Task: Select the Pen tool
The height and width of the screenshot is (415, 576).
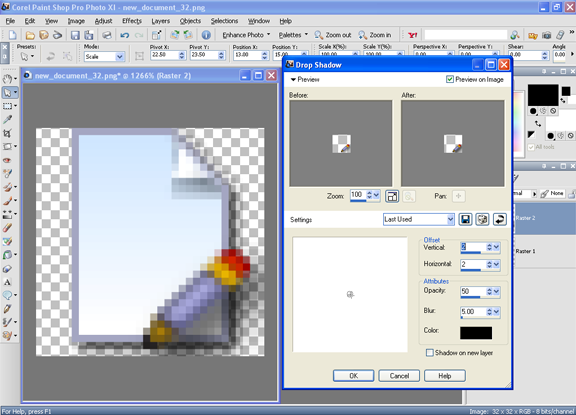Action: pos(7,309)
